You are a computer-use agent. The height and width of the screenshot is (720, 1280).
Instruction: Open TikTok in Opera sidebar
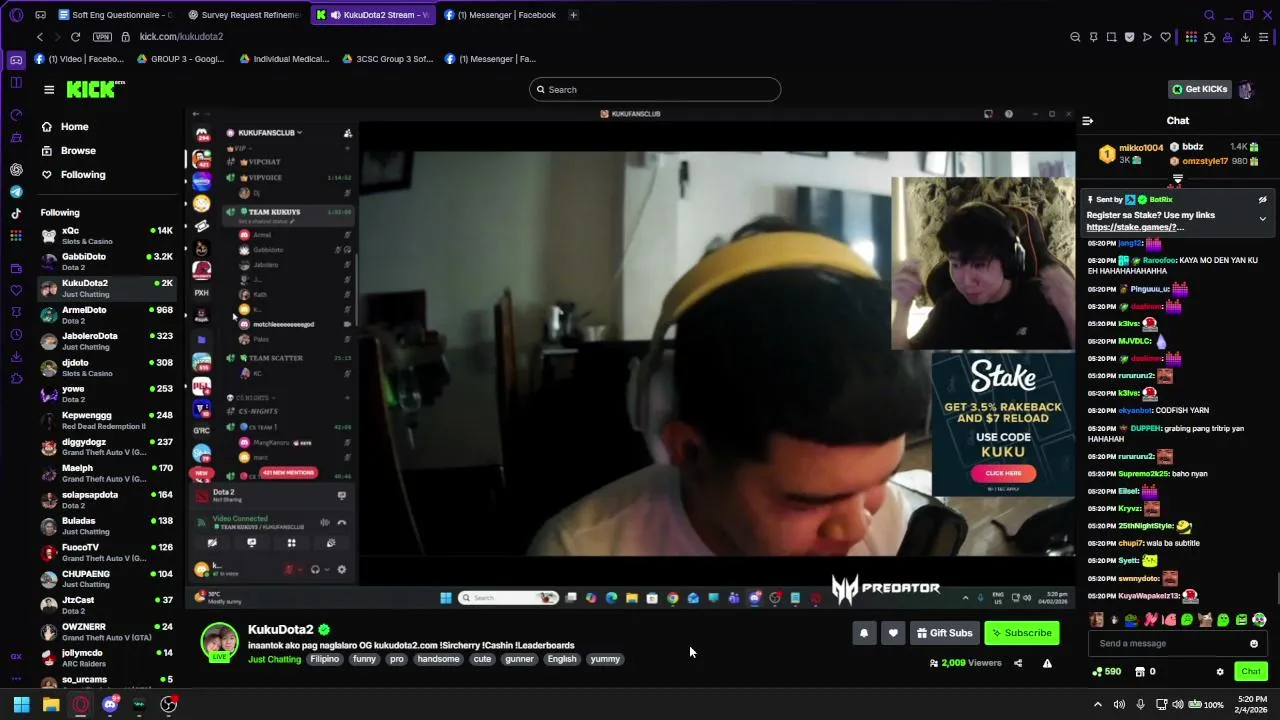point(16,213)
